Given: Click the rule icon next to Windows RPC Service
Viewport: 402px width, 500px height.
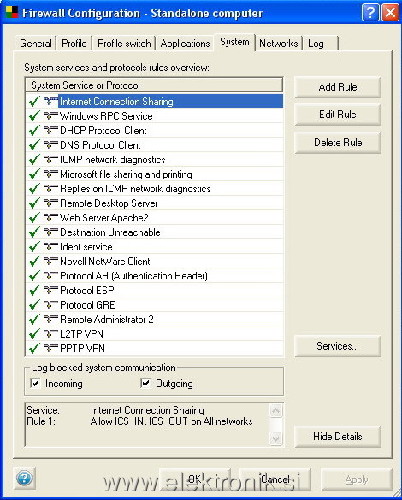Looking at the screenshot, I should [x=51, y=116].
